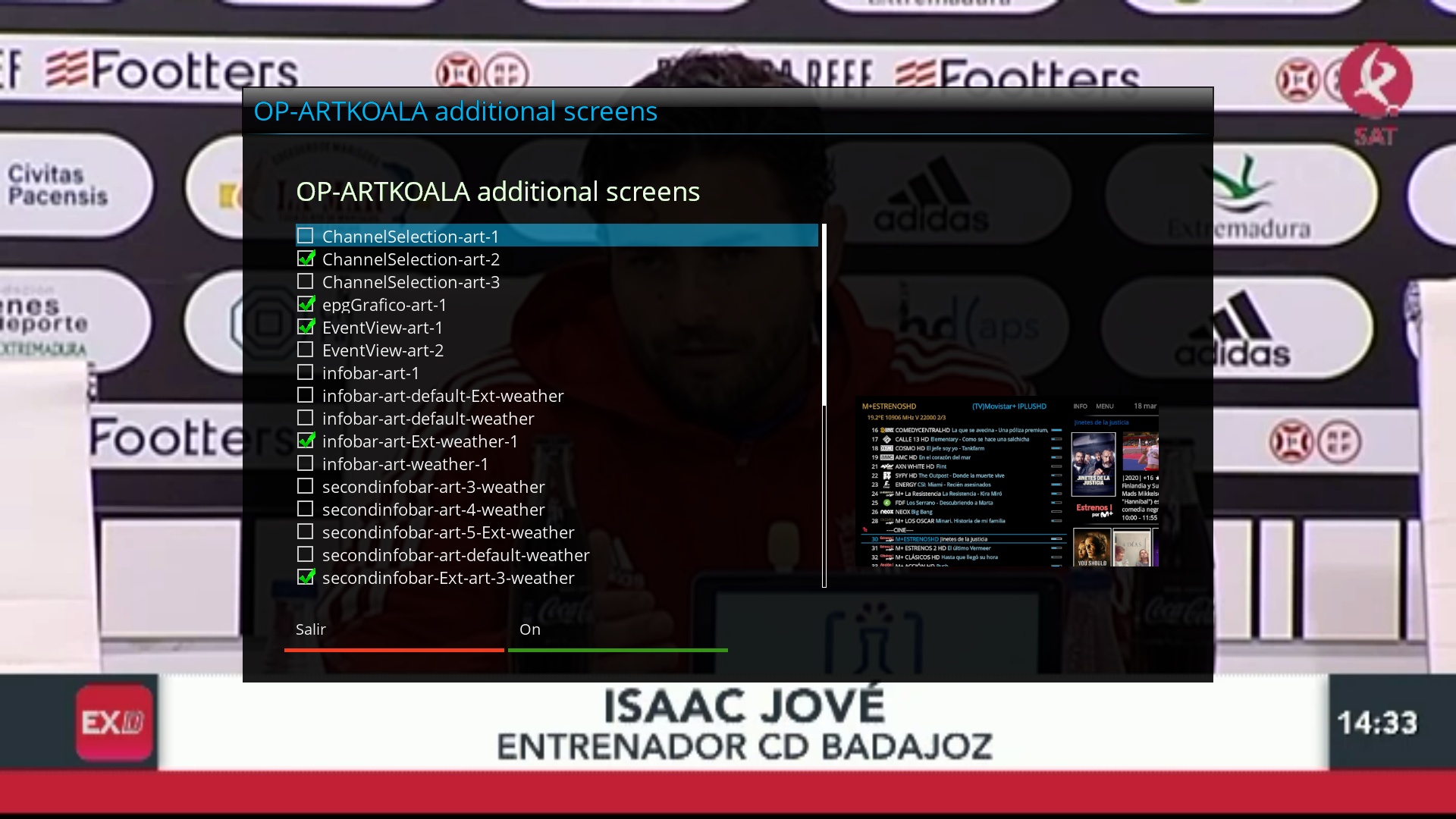Image resolution: width=1456 pixels, height=819 pixels.
Task: Enable ChannelSelection-art-3 checkbox
Action: pyautogui.click(x=305, y=281)
